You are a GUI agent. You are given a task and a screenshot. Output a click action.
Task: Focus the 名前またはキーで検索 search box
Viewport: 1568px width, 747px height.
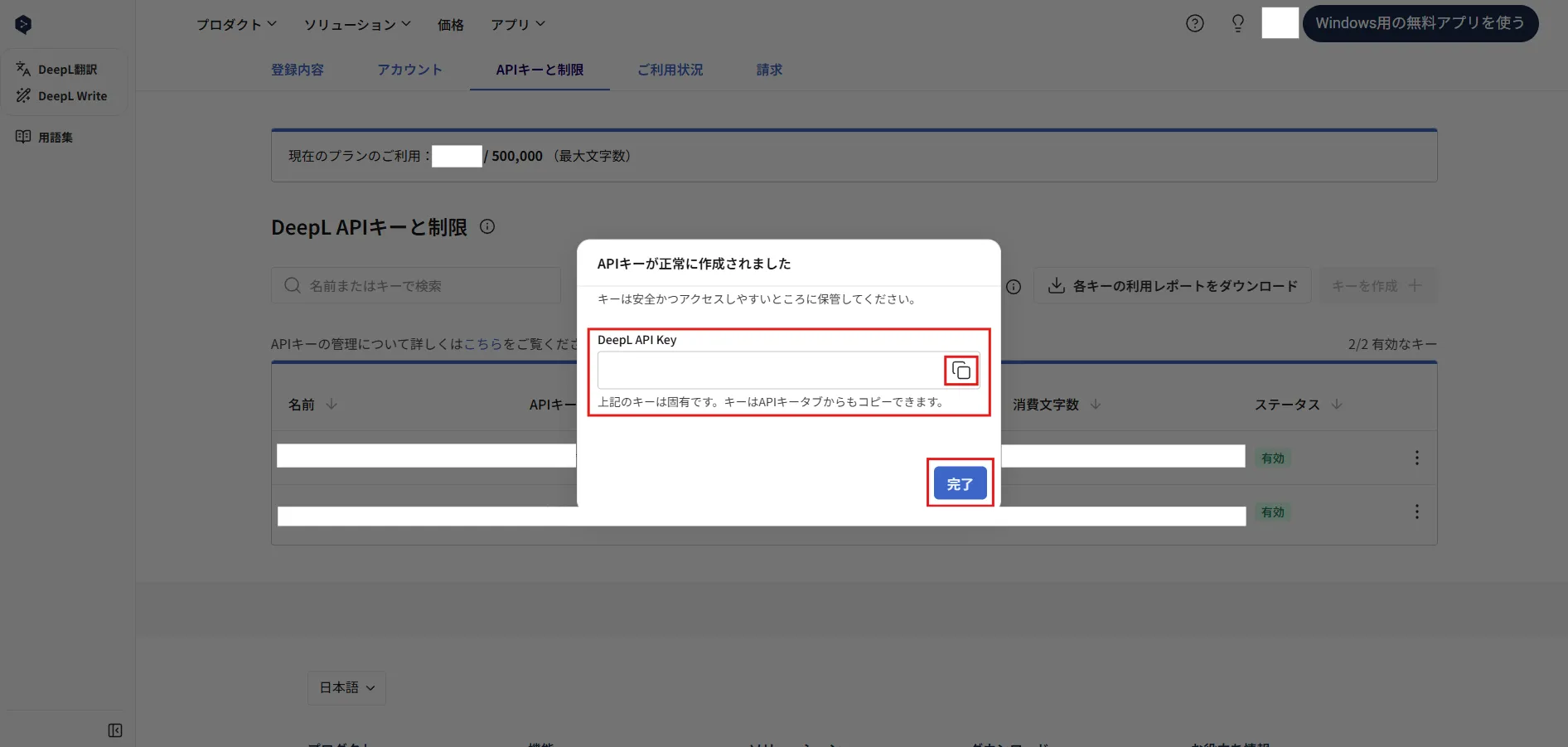[416, 285]
